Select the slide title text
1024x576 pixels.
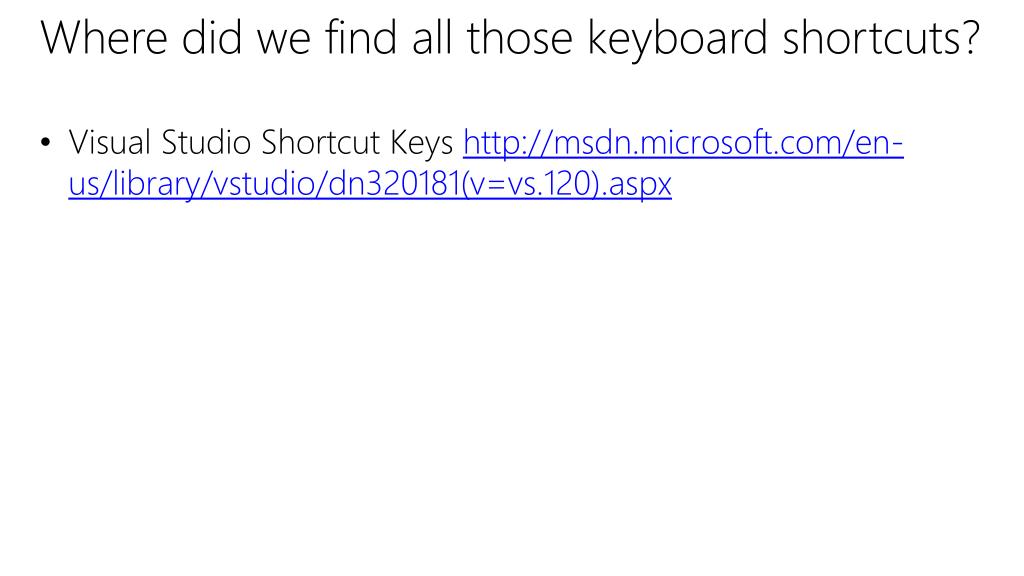(x=510, y=39)
